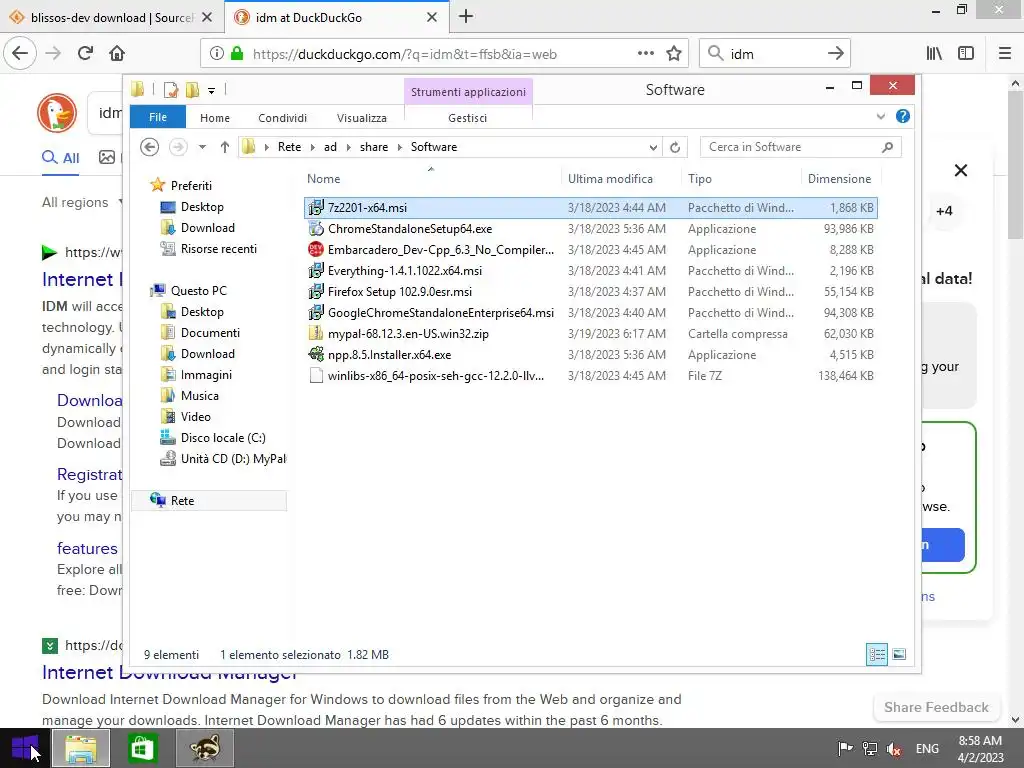Click Share Feedback on DuckDuckGo
The image size is (1024, 768).
pos(936,707)
